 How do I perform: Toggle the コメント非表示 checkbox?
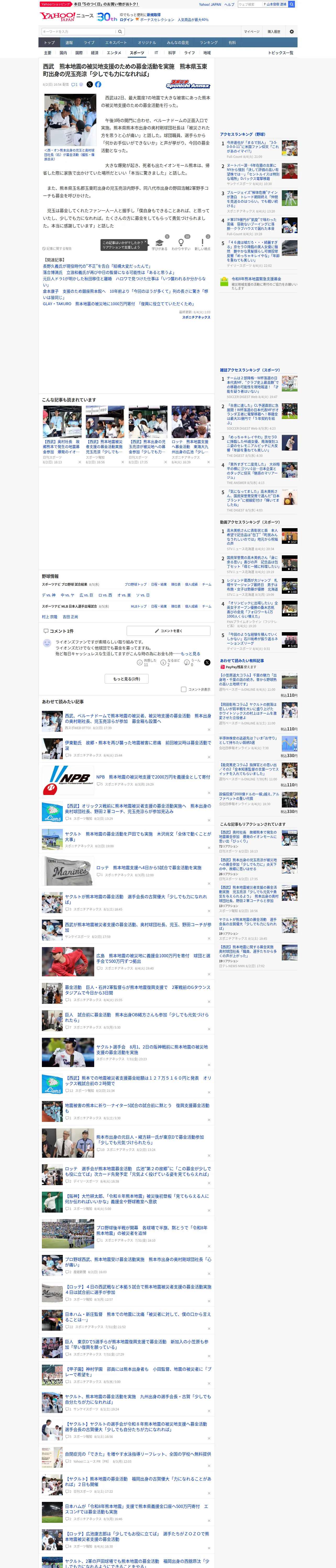pos(183,690)
